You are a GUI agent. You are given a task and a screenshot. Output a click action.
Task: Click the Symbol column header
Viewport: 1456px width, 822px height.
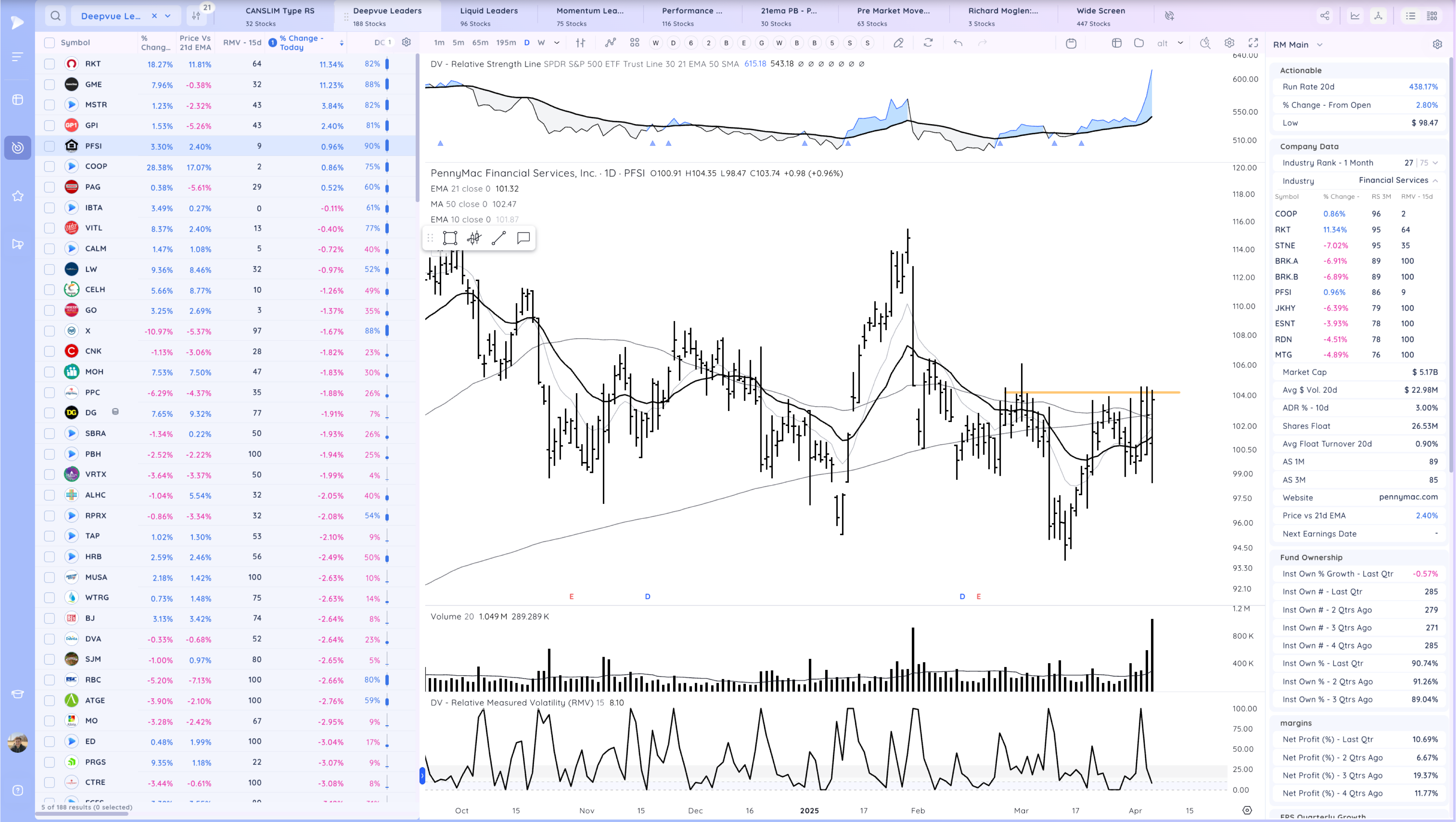(x=75, y=42)
